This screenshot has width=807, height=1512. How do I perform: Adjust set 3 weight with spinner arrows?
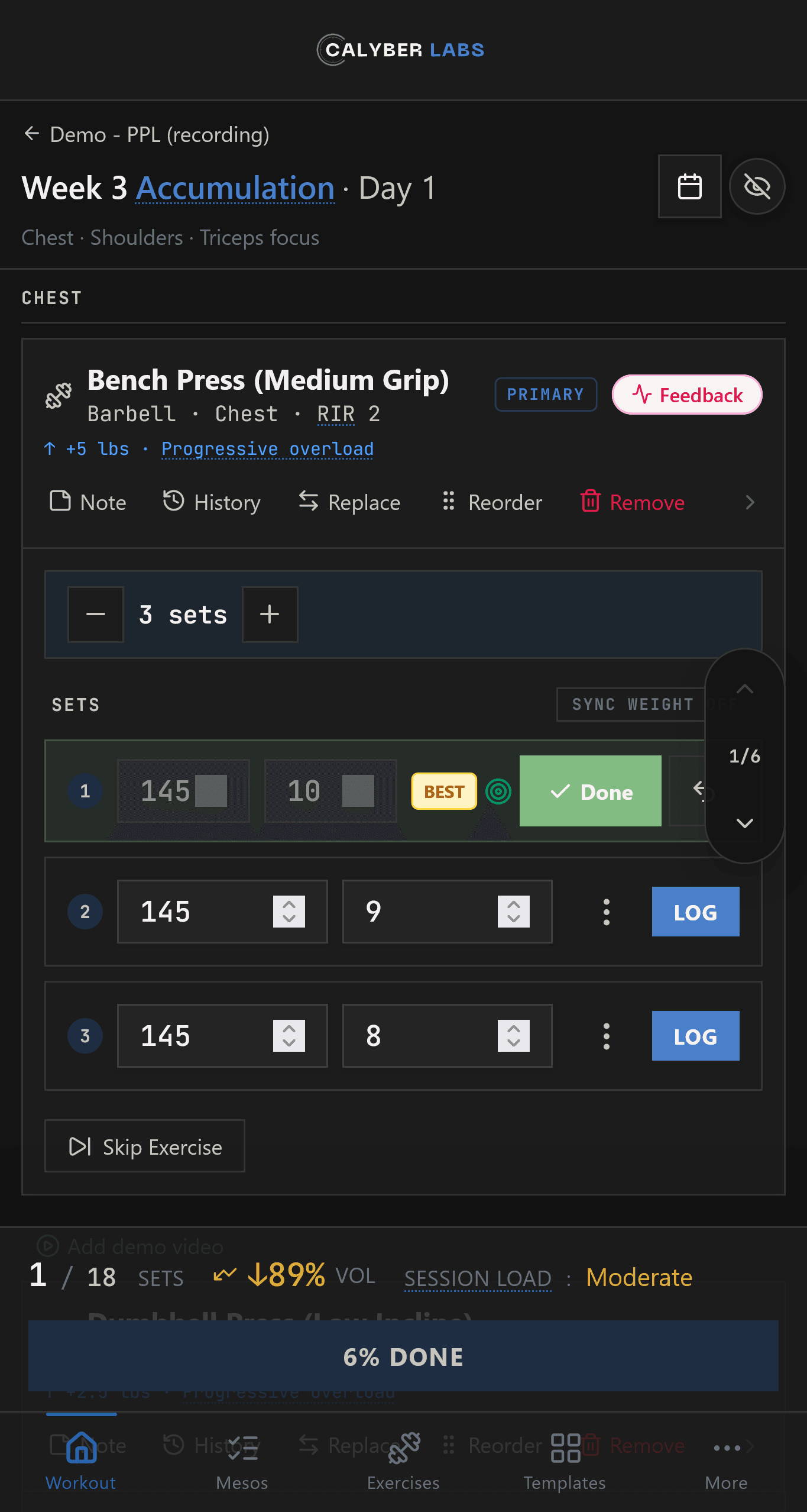289,1036
